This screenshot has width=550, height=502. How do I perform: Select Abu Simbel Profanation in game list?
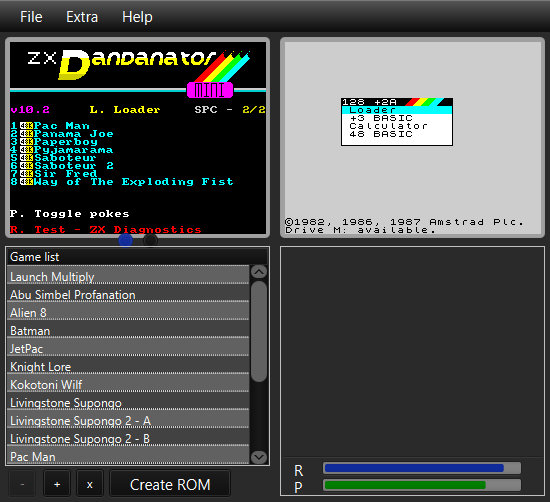click(128, 294)
